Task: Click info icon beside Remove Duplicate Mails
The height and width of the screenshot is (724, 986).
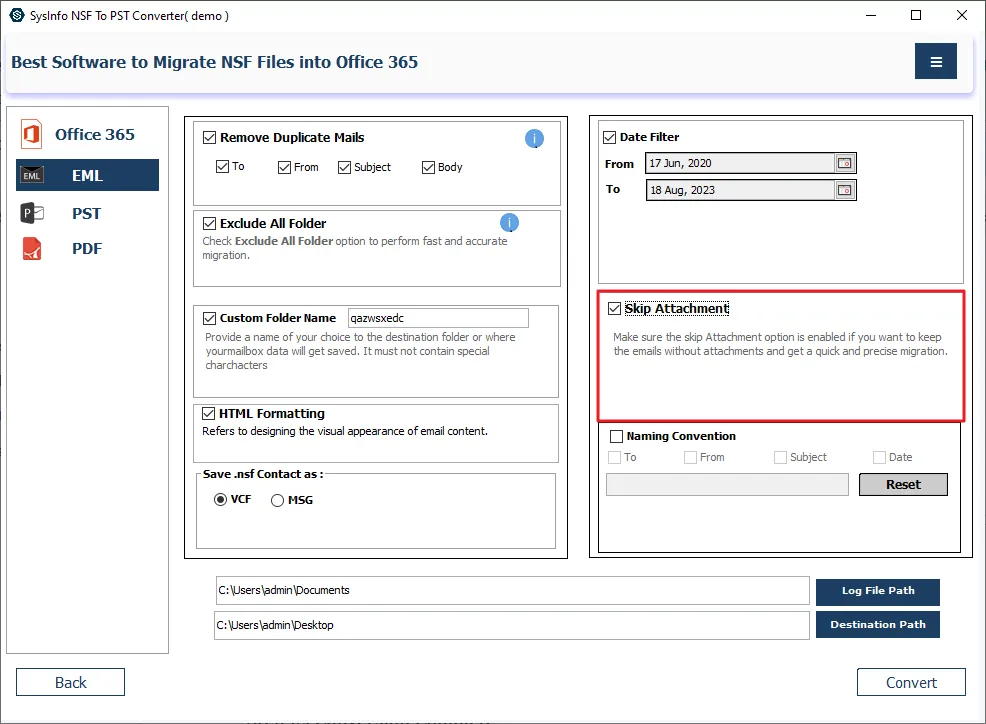Action: 534,139
